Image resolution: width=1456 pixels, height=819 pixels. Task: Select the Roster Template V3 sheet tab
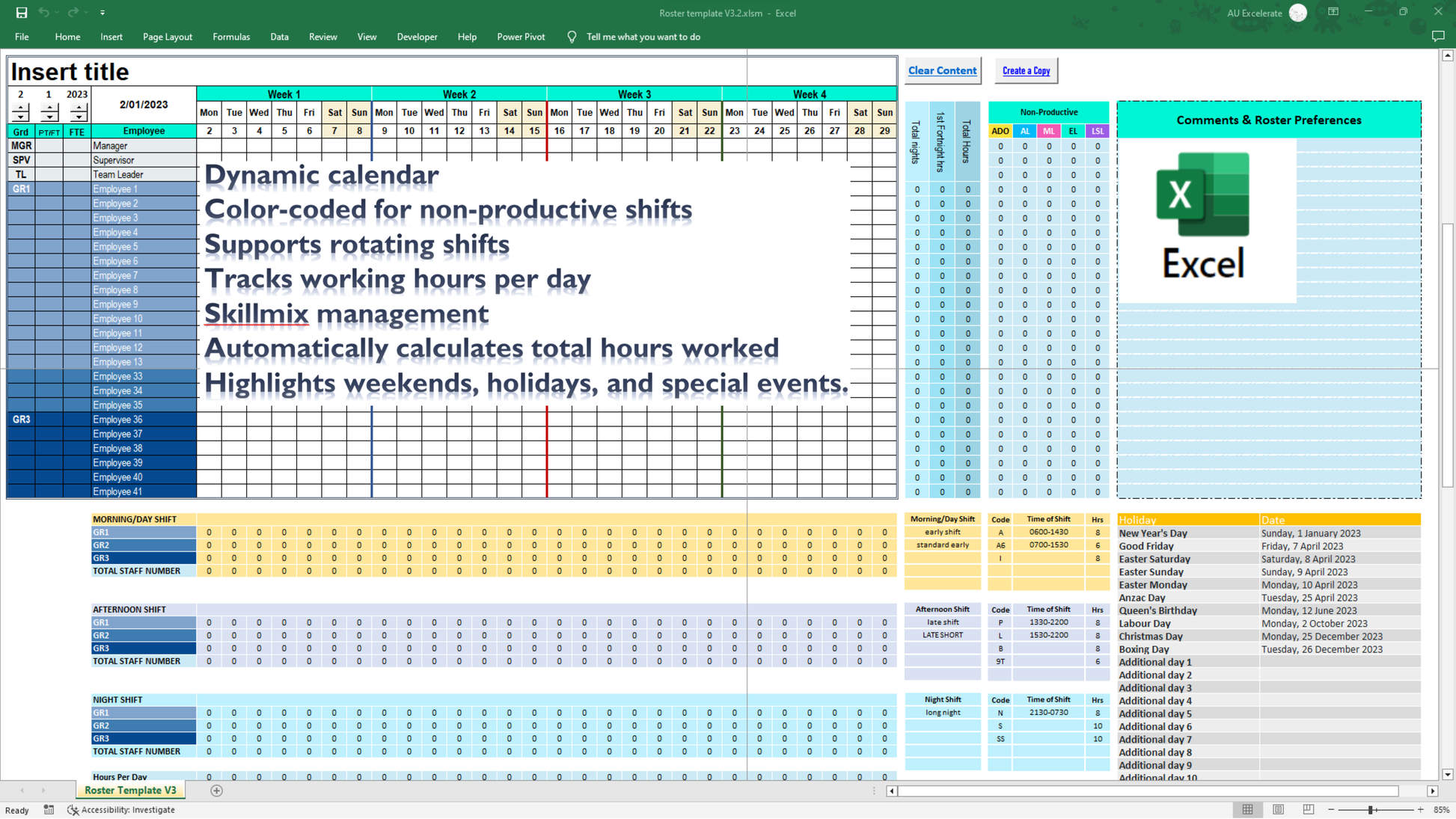[x=130, y=791]
